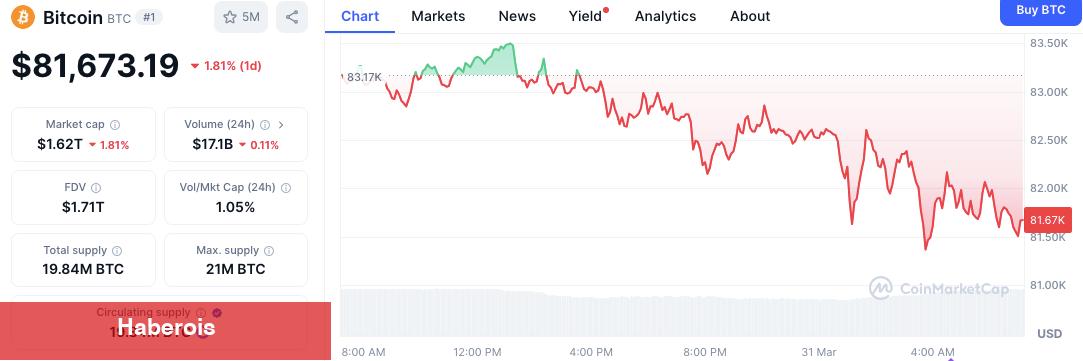
Task: Click the Vol/Mkt Cap info icon
Action: click(286, 188)
